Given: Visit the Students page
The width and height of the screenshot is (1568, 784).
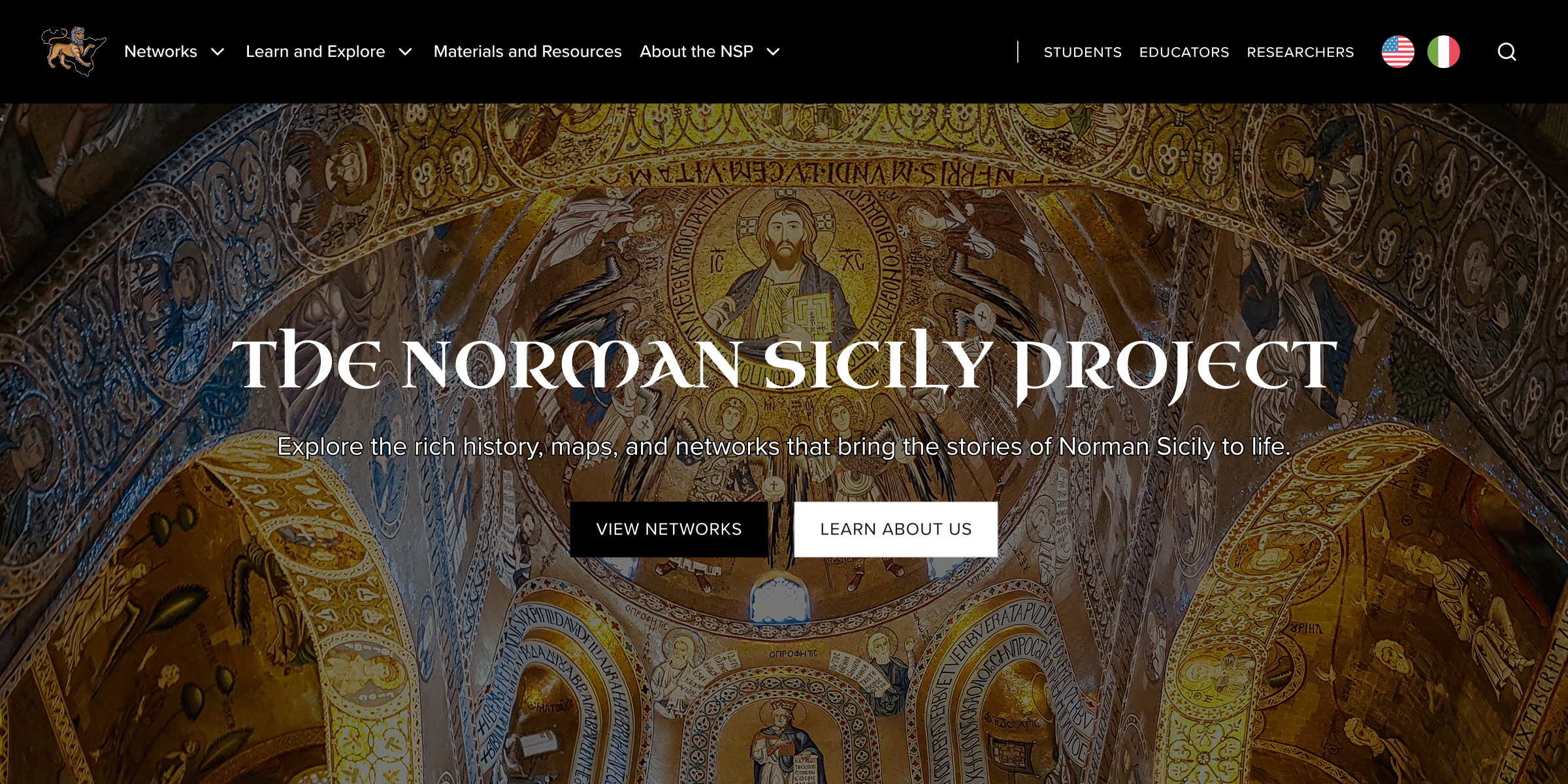Looking at the screenshot, I should tap(1083, 52).
